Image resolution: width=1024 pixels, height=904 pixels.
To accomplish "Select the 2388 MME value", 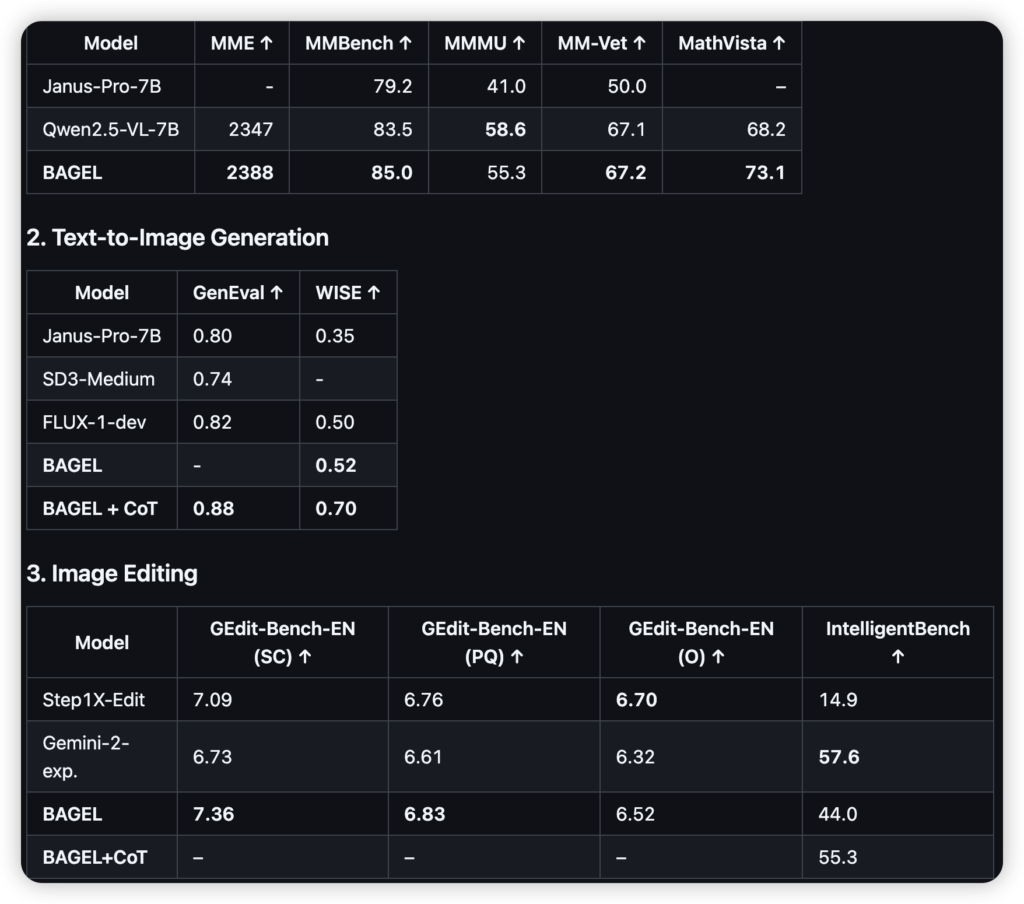I will 250,172.
